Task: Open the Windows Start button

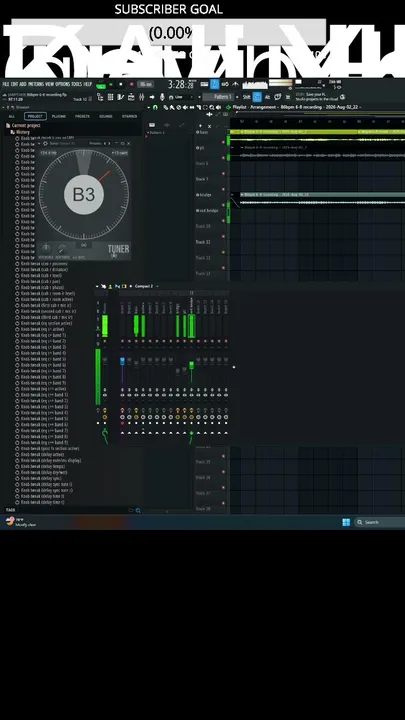Action: click(x=346, y=522)
